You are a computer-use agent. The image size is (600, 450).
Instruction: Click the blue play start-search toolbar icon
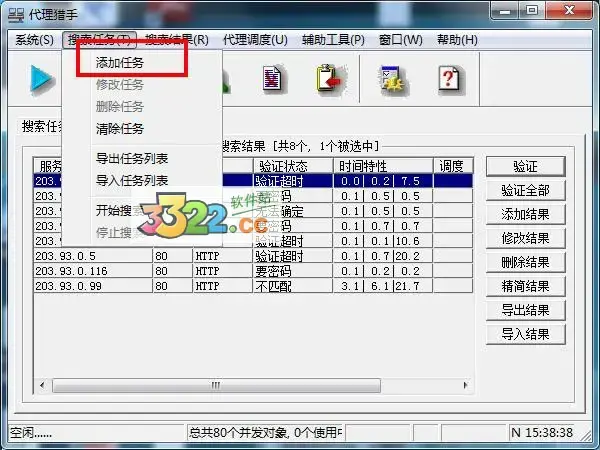click(x=41, y=78)
